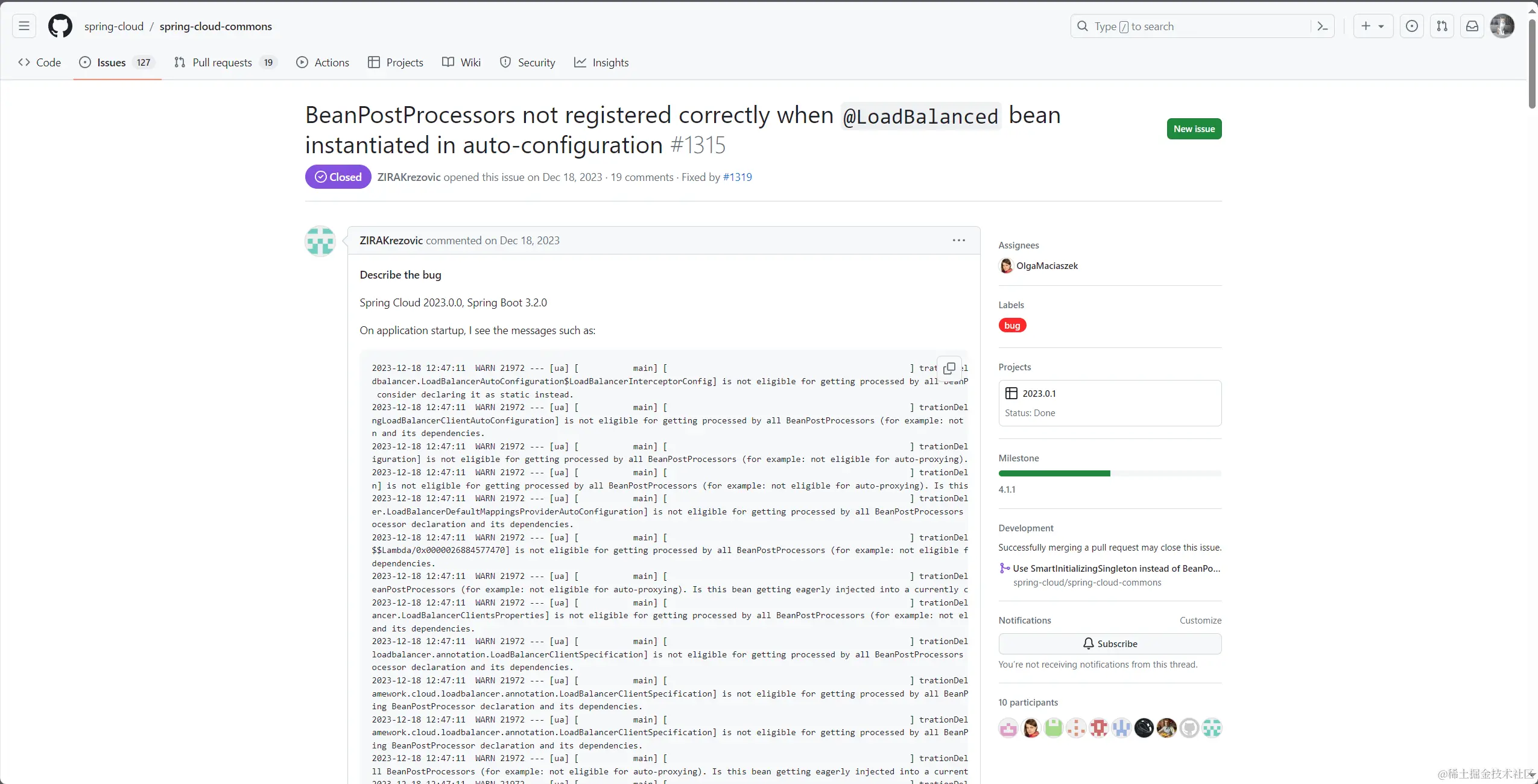Open the command palette icon in search bar
The image size is (1538, 784).
coord(1323,26)
